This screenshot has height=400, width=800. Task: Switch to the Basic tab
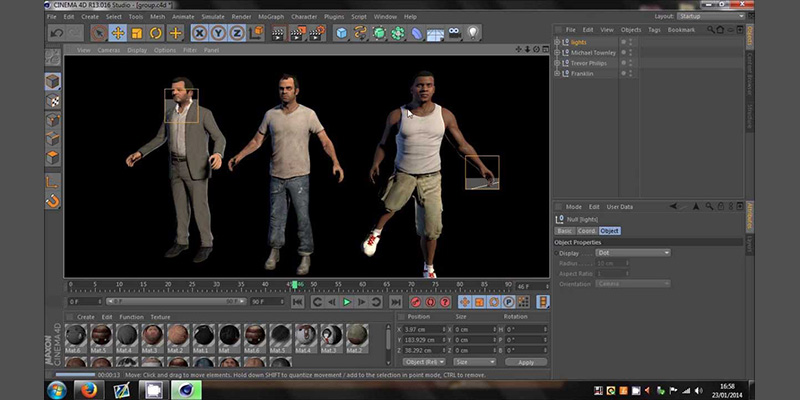[565, 231]
